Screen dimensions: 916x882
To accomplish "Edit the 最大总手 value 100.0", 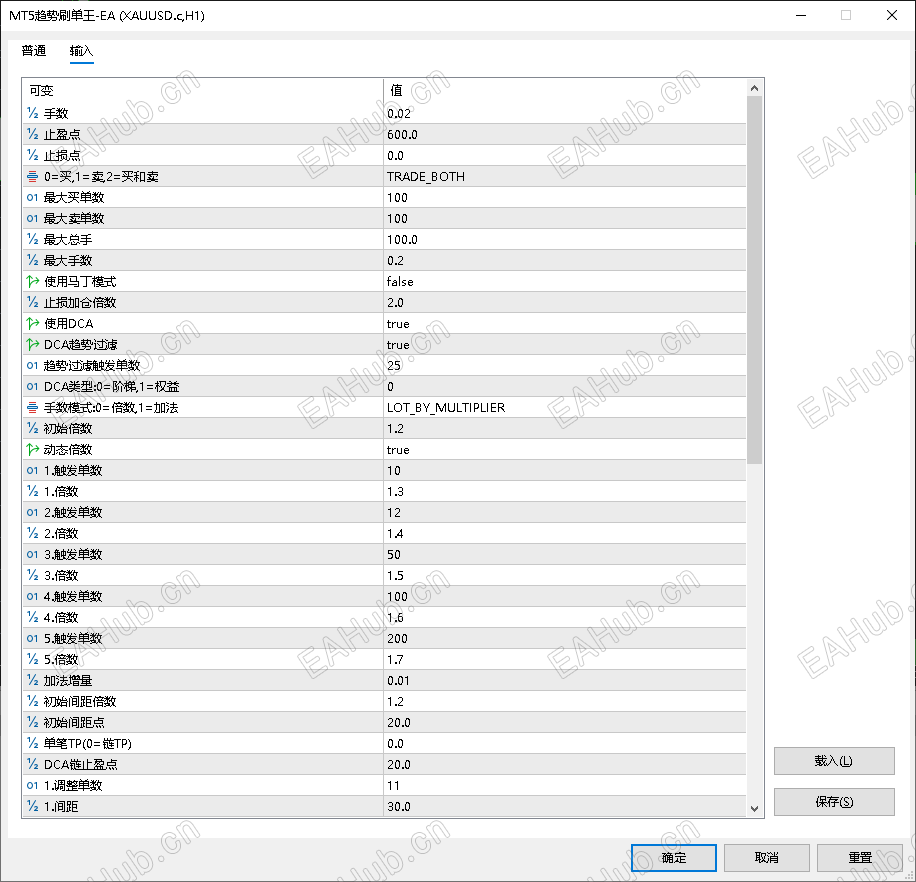I will tap(564, 239).
